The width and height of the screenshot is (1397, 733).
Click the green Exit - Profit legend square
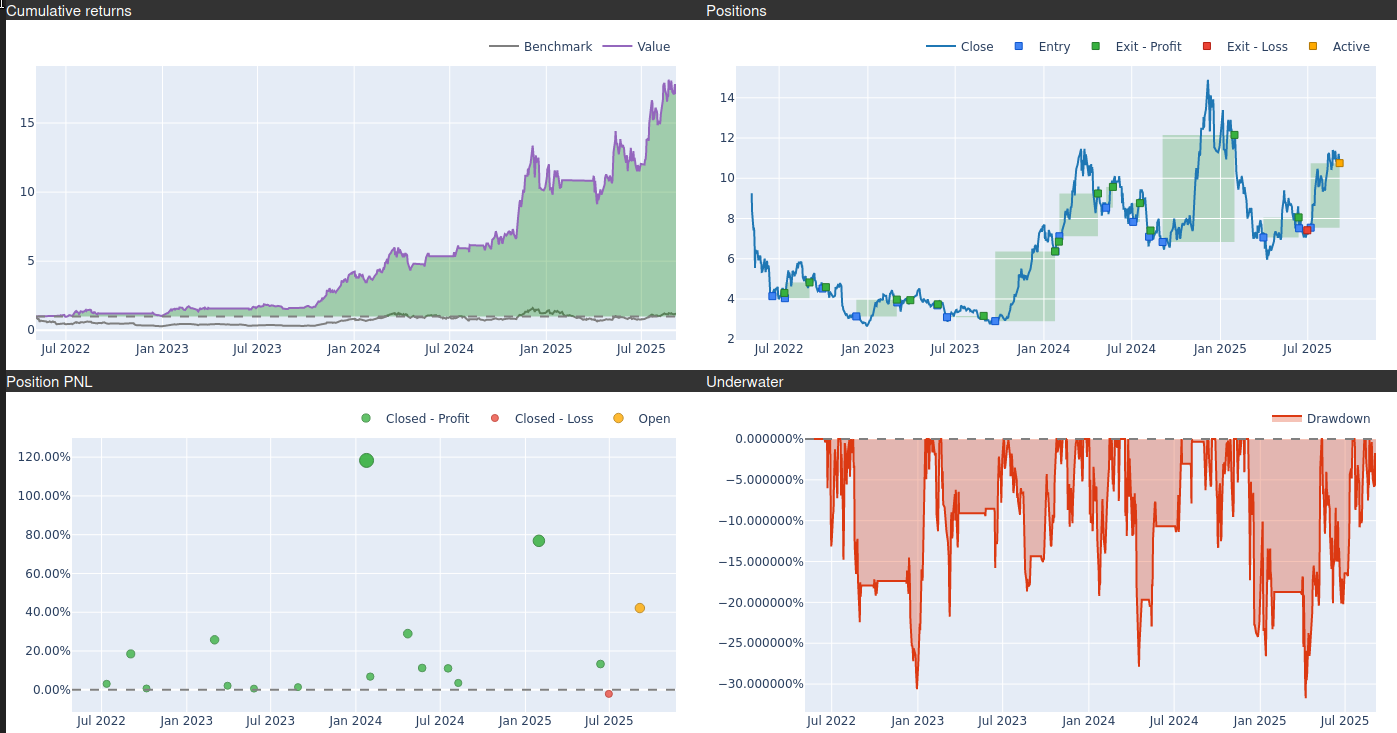[x=1096, y=46]
